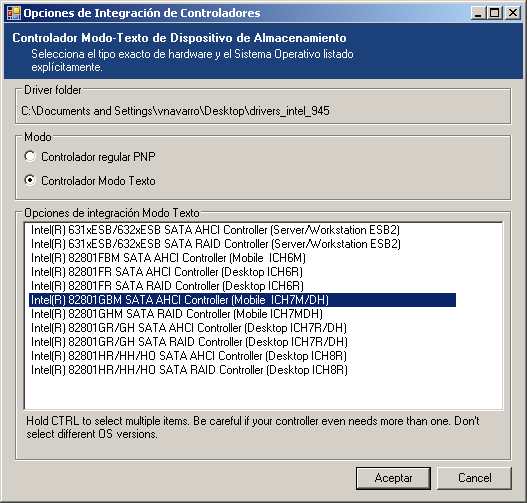Image resolution: width=527 pixels, height=503 pixels.
Task: Select 82801FBM SATA AHCI Controller (Mobile ICH6M)
Action: click(168, 258)
